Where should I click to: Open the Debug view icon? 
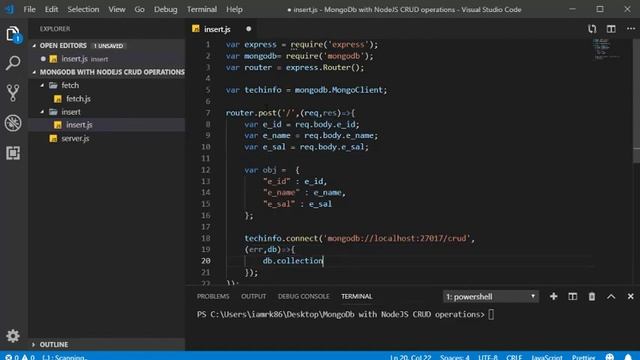[13, 123]
